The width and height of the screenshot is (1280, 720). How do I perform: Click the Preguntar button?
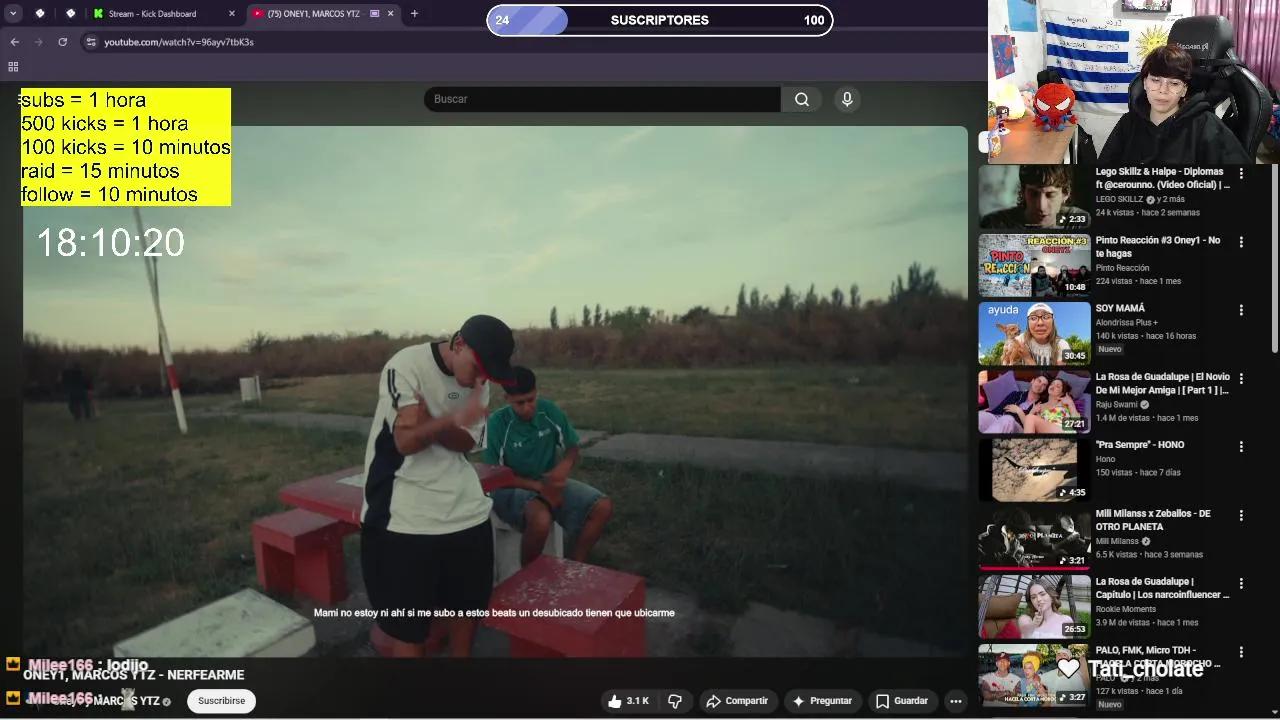click(822, 701)
